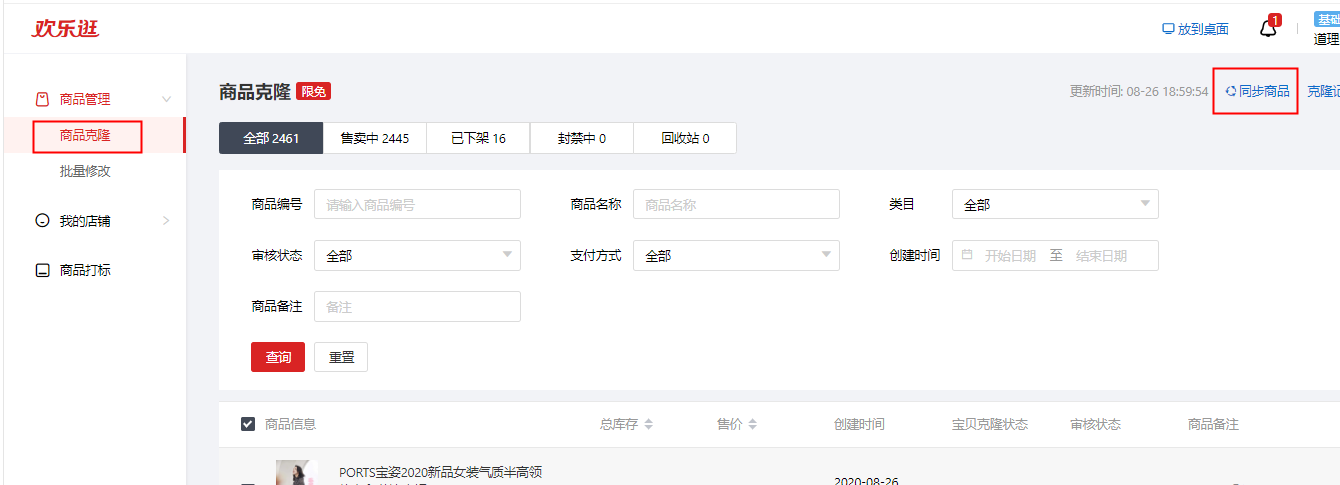Click into the 商品编号 input field
Image resolution: width=1340 pixels, height=485 pixels.
(417, 204)
